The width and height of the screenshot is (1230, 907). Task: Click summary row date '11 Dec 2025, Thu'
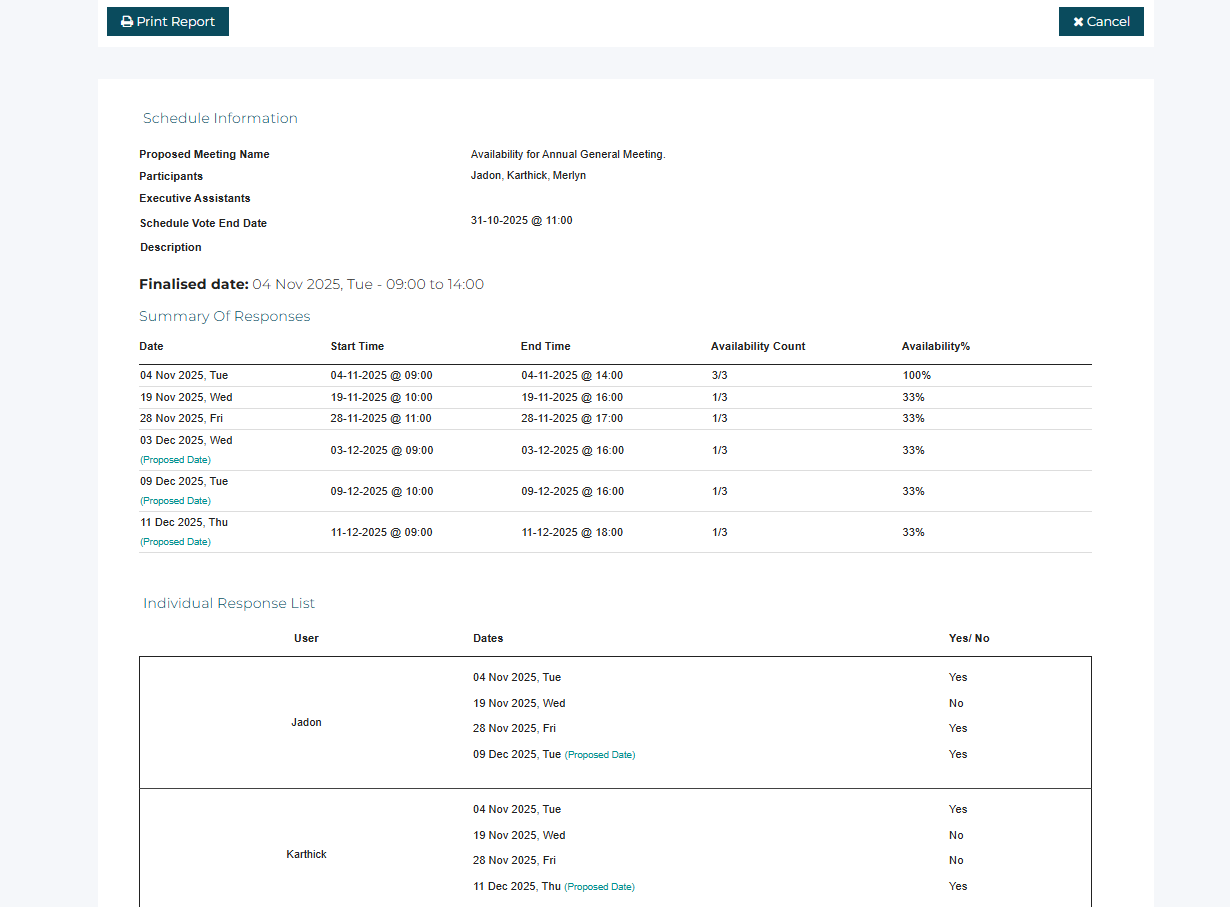point(184,522)
